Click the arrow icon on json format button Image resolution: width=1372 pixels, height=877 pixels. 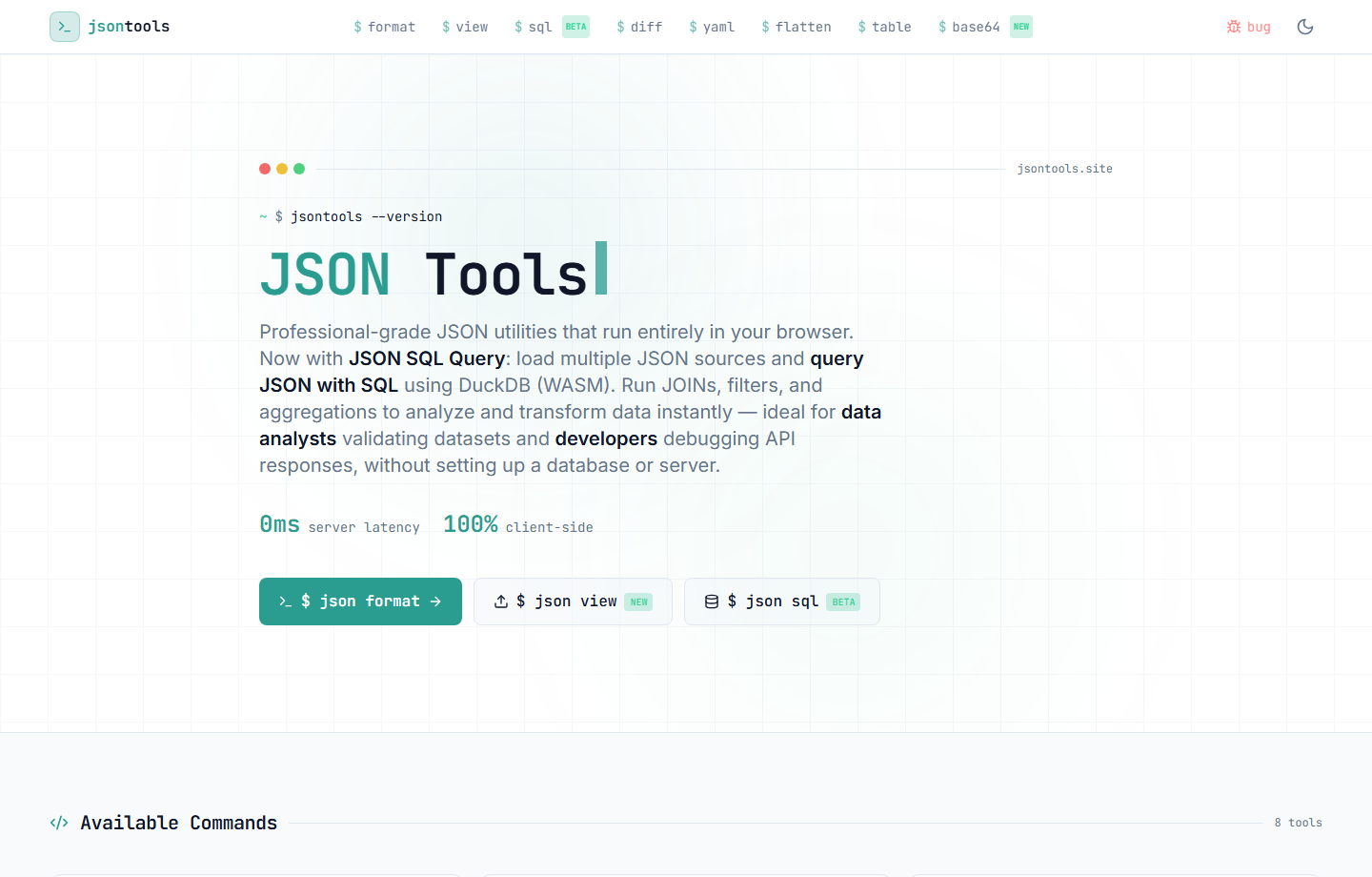(435, 602)
